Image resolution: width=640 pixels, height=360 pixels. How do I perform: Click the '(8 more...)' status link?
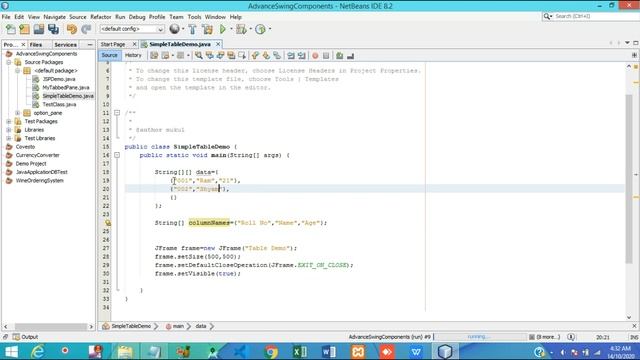548,337
